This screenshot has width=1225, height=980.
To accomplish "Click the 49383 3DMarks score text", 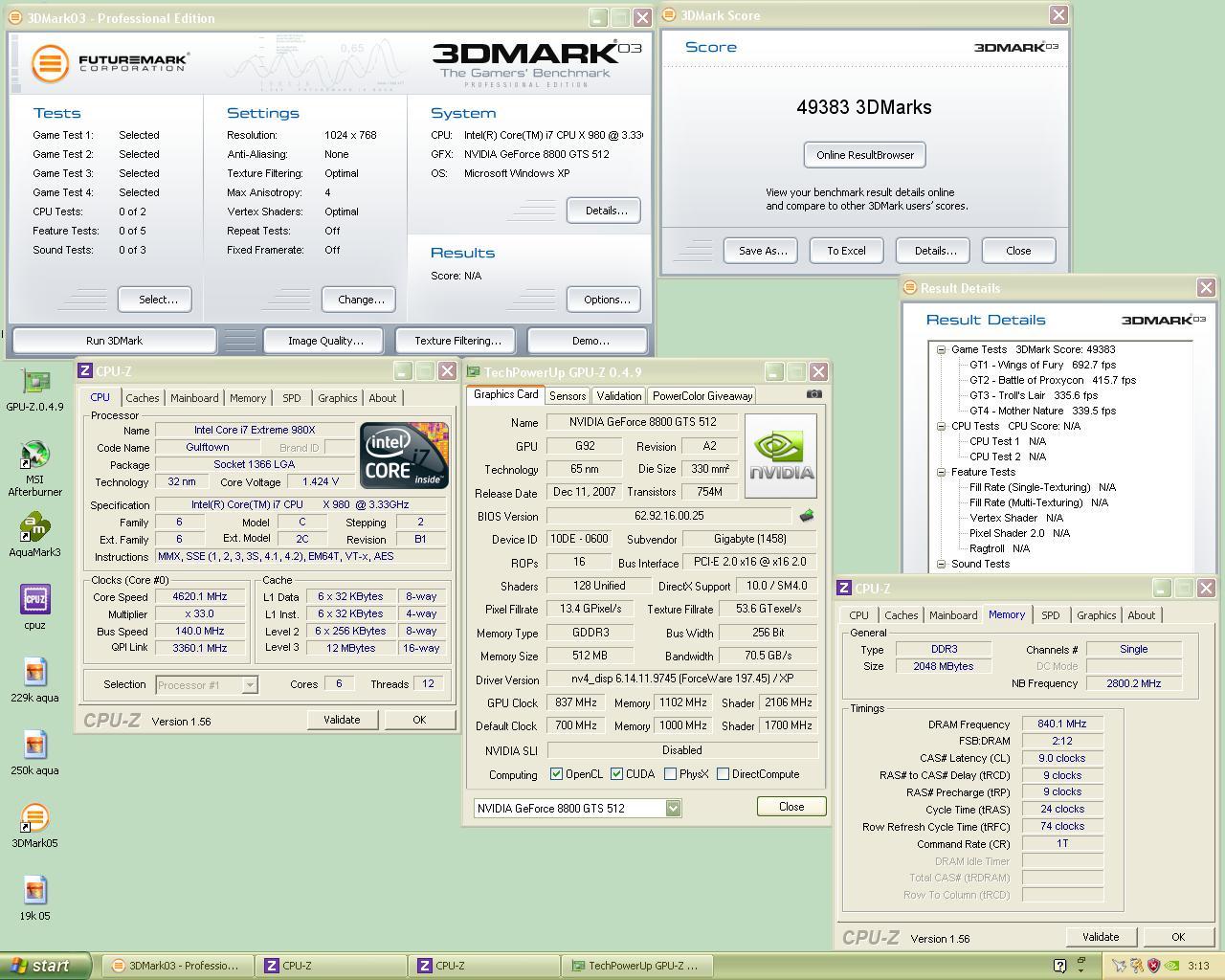I will coord(864,107).
